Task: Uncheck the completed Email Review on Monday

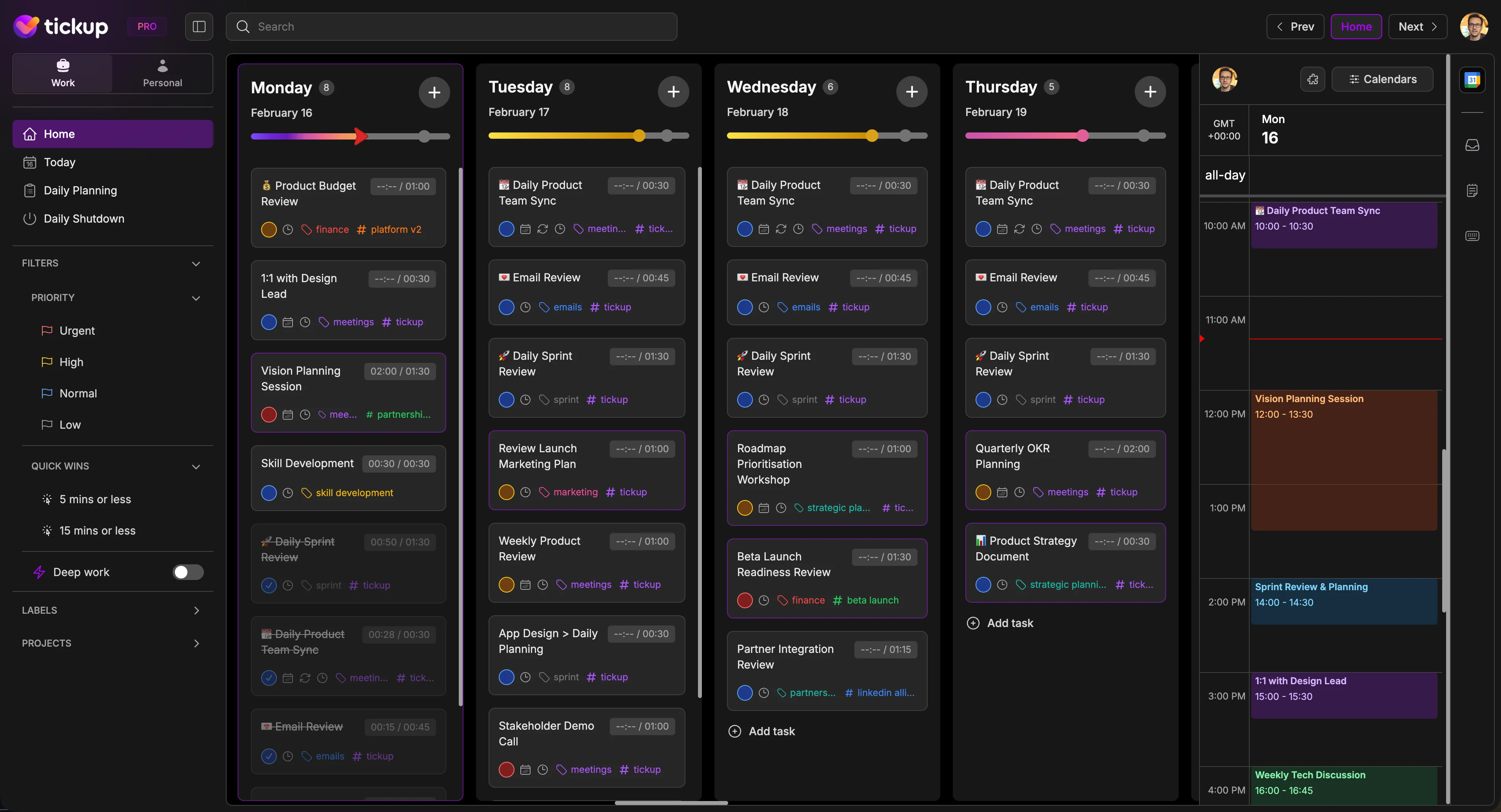Action: (269, 756)
